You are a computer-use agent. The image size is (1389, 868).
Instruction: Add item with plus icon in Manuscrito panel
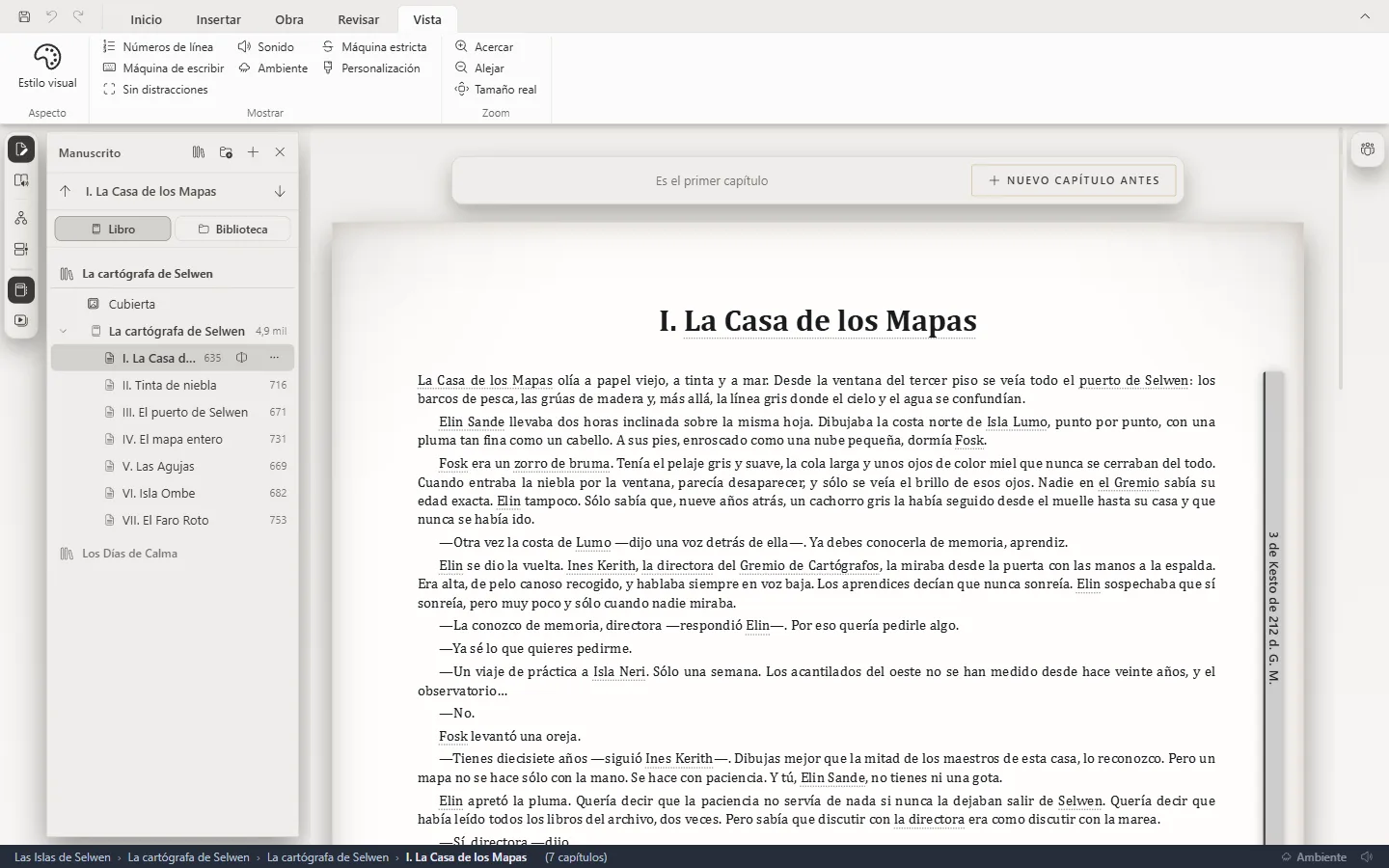253,152
